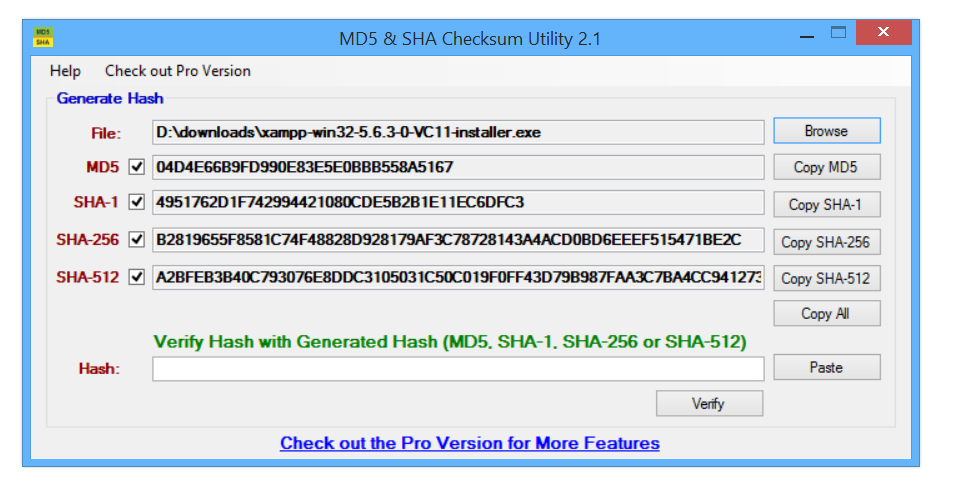This screenshot has width=961, height=488.
Task: Toggle the SHA-1 checkbox
Action: click(x=137, y=203)
